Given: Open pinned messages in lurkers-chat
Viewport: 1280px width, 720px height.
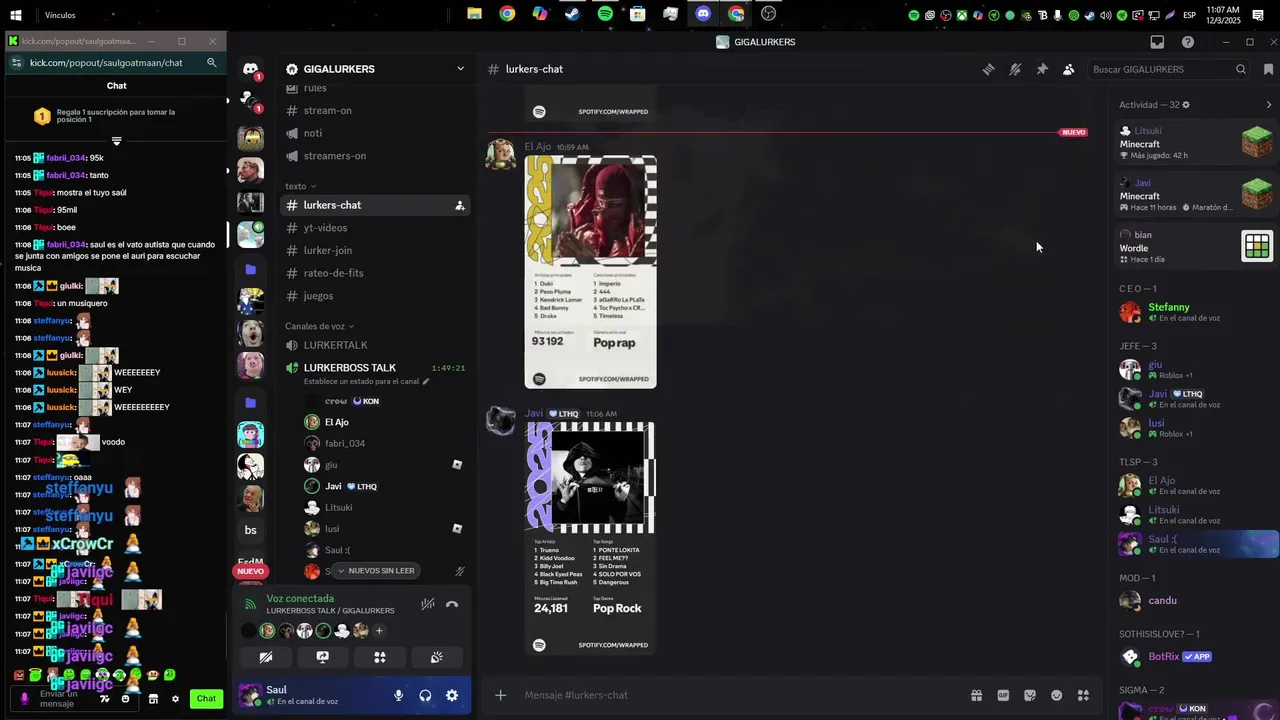Looking at the screenshot, I should pyautogui.click(x=1042, y=69).
